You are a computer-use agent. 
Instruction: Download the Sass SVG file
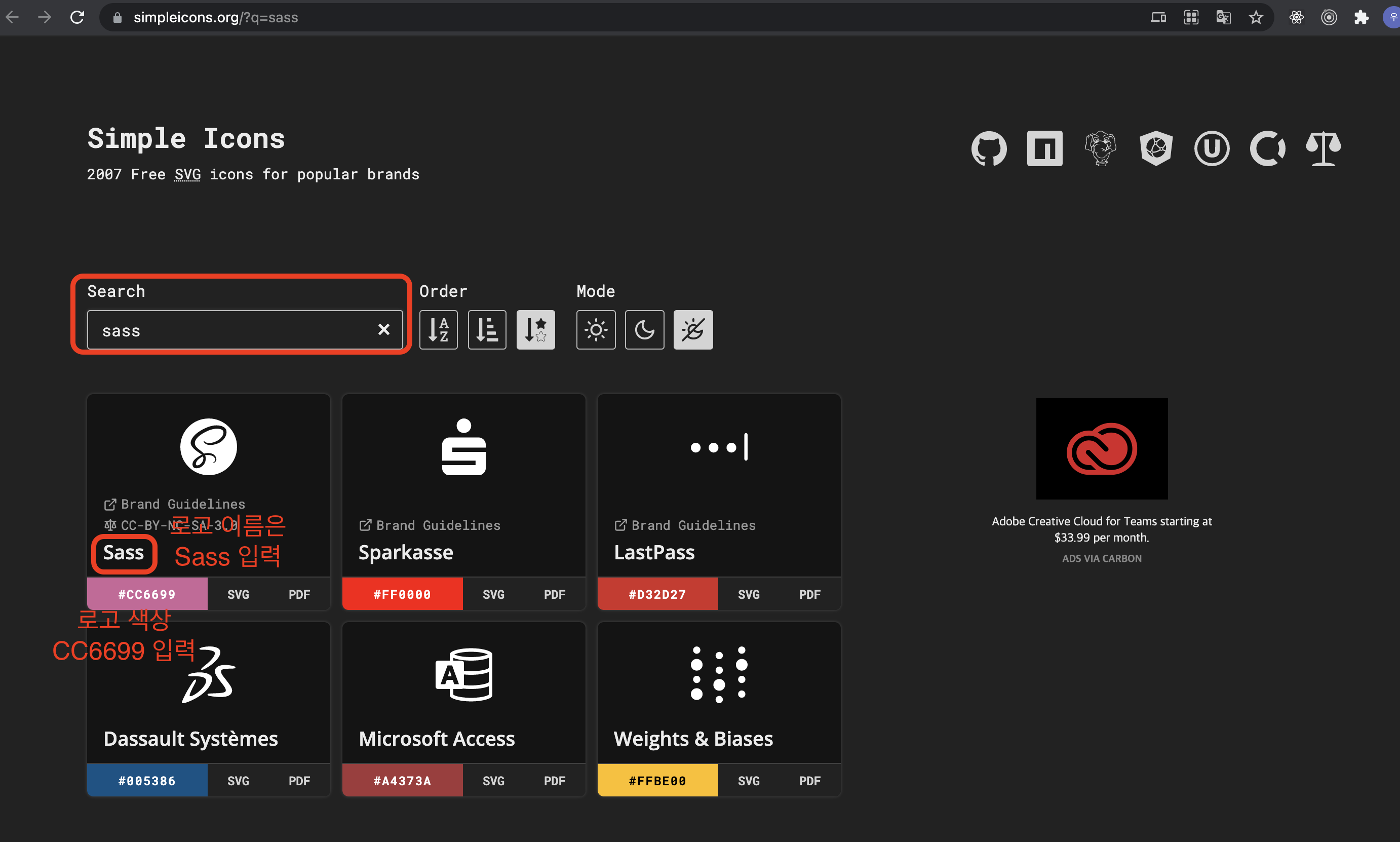[238, 594]
